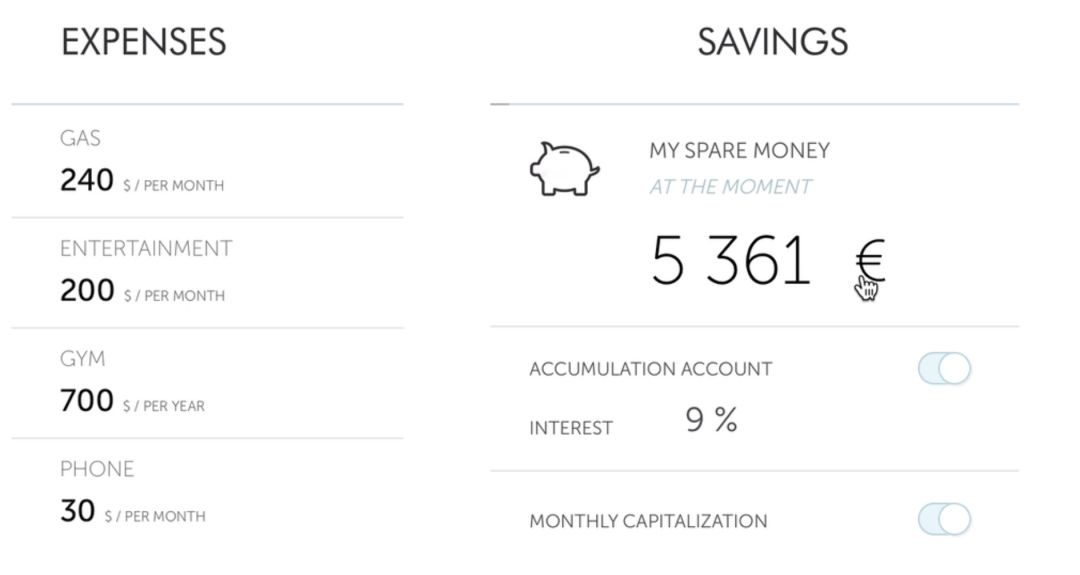Click the piggy bank icon
Screen dimensions: 1080x575
[564, 169]
